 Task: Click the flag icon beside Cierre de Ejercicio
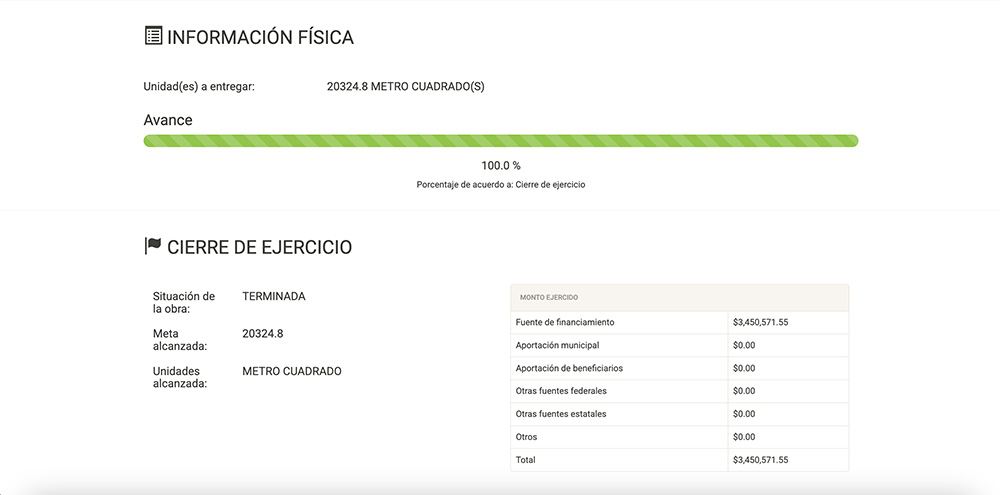pyautogui.click(x=153, y=246)
